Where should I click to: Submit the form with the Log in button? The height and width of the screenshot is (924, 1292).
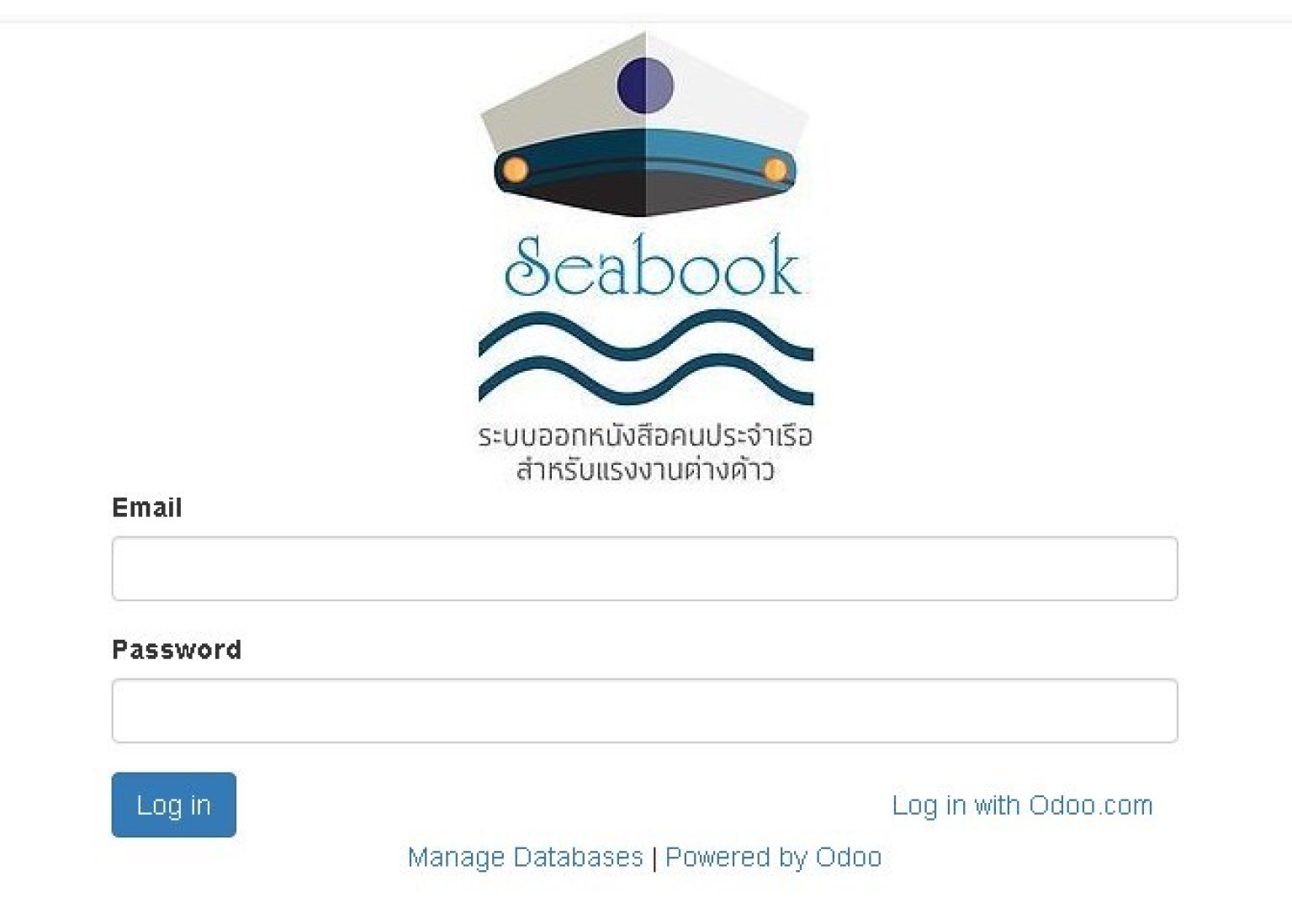click(x=173, y=805)
